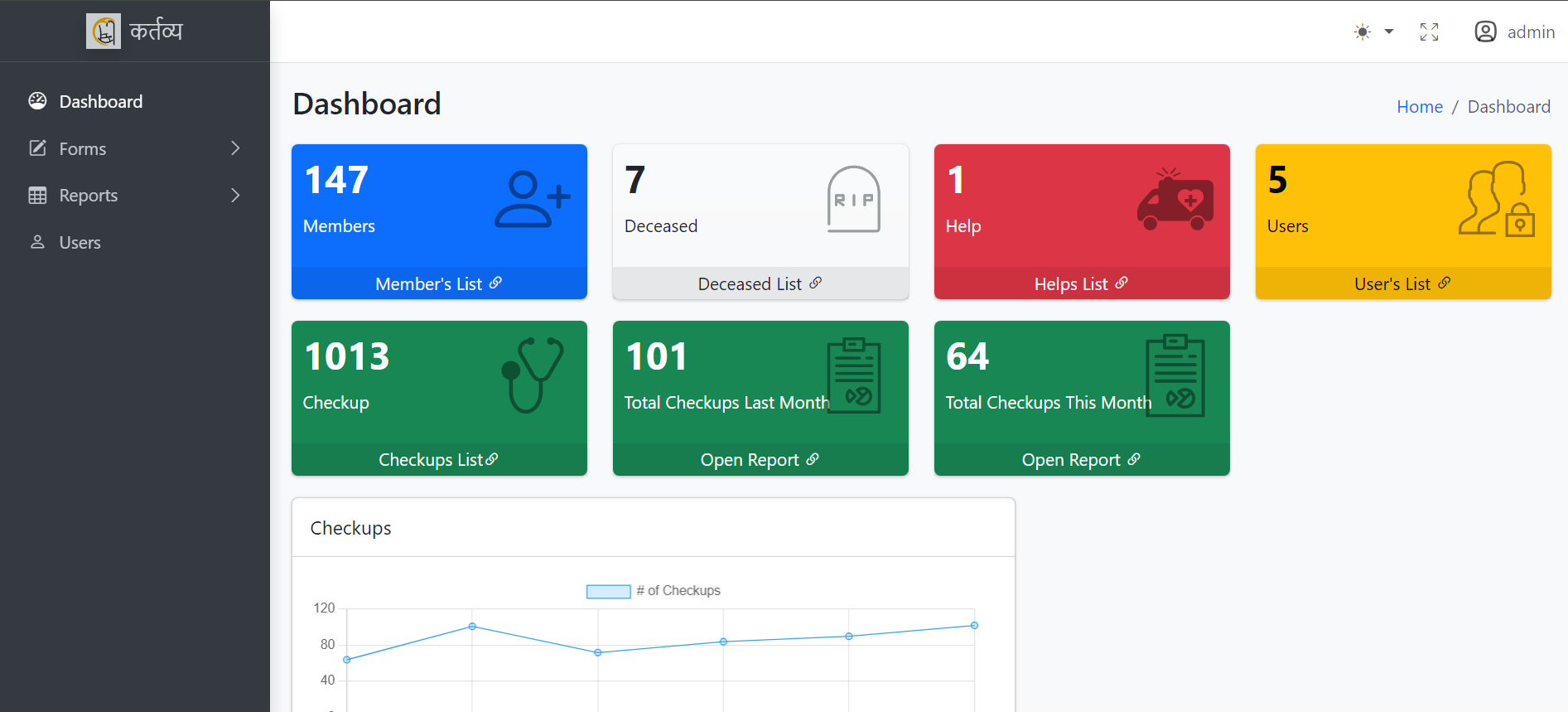Click the clipboard icon on Last Month card

click(x=853, y=375)
